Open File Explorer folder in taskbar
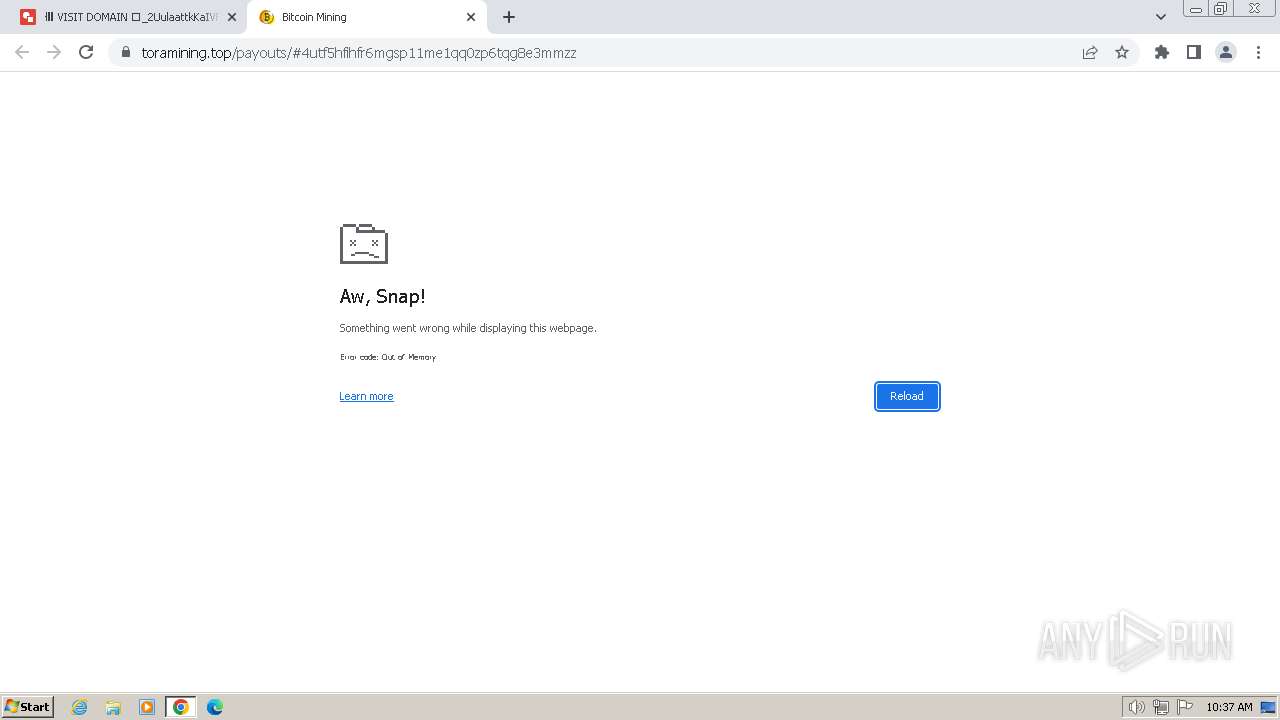1280x720 pixels. [113, 707]
